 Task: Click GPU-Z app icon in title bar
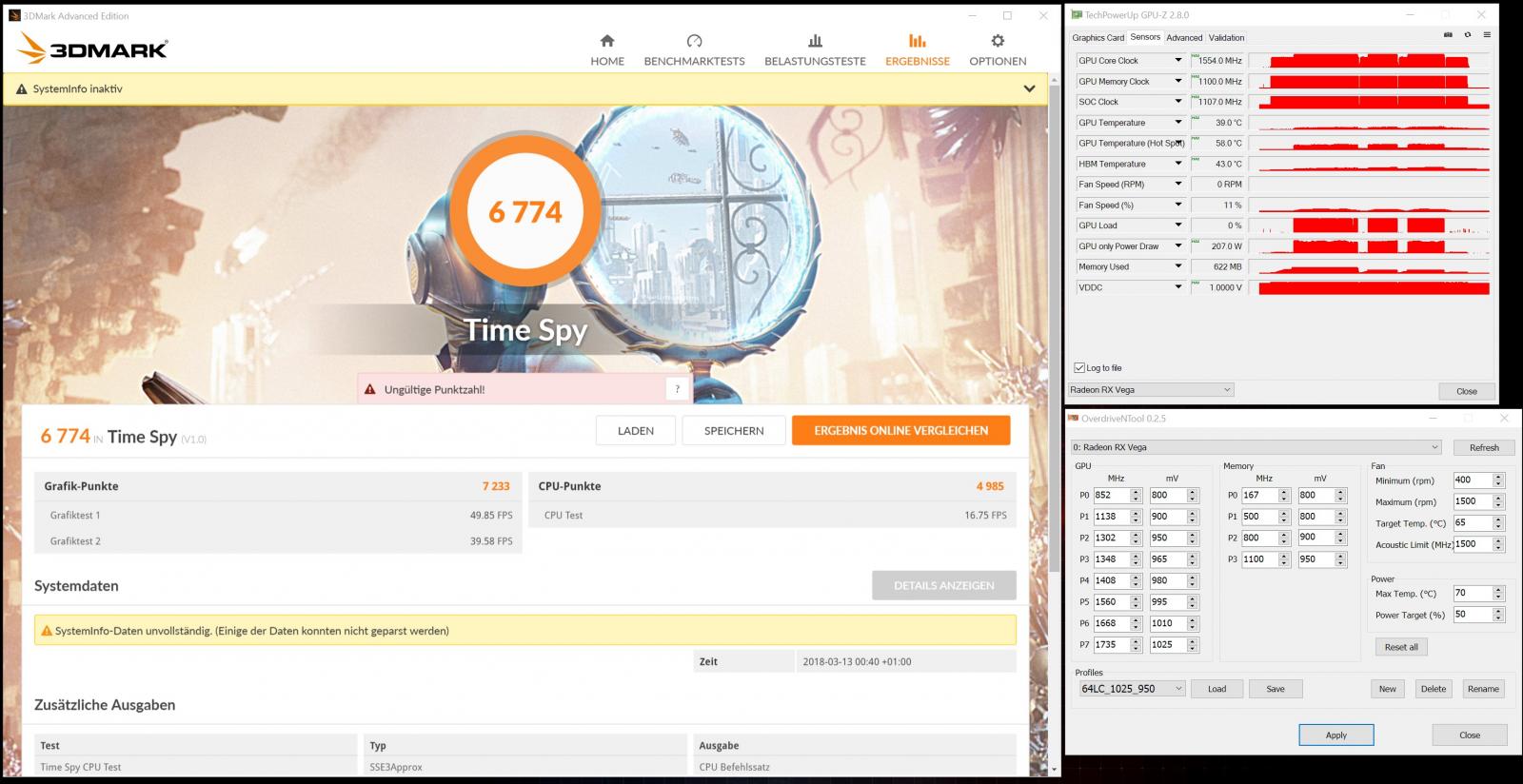click(1077, 15)
